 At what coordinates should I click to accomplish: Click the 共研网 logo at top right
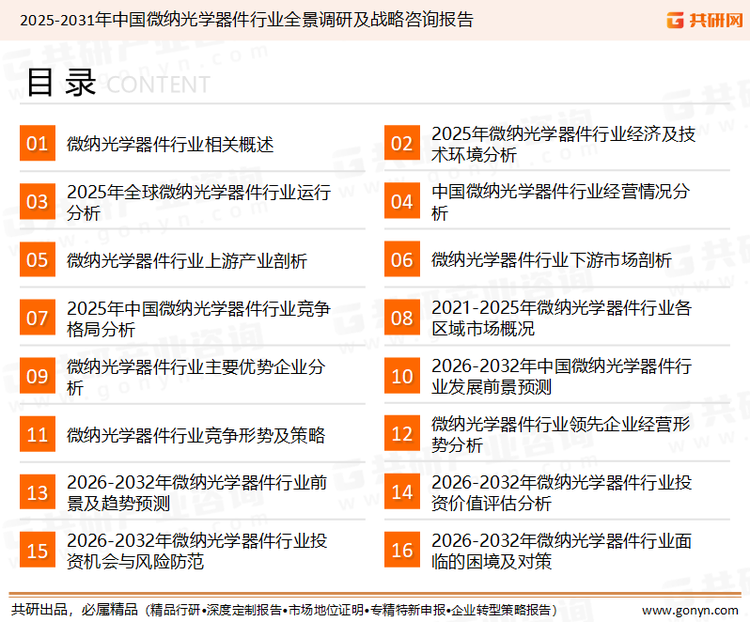(x=705, y=20)
